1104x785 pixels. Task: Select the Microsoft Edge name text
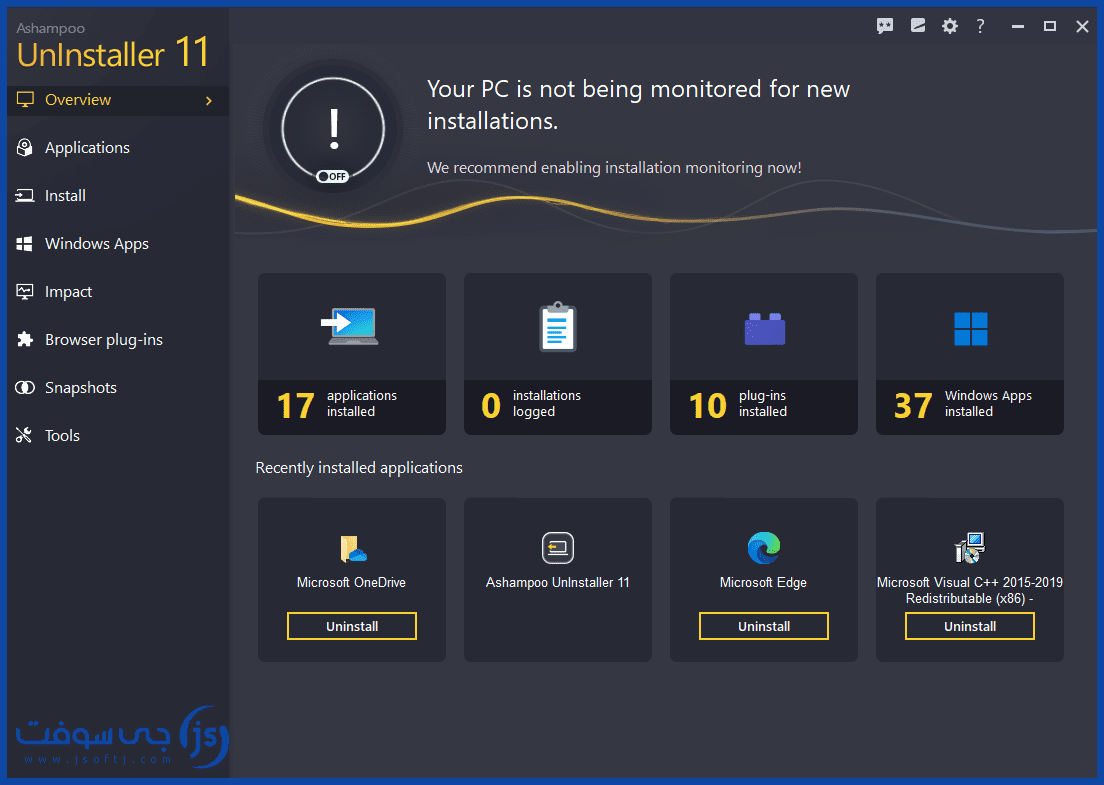pos(763,582)
